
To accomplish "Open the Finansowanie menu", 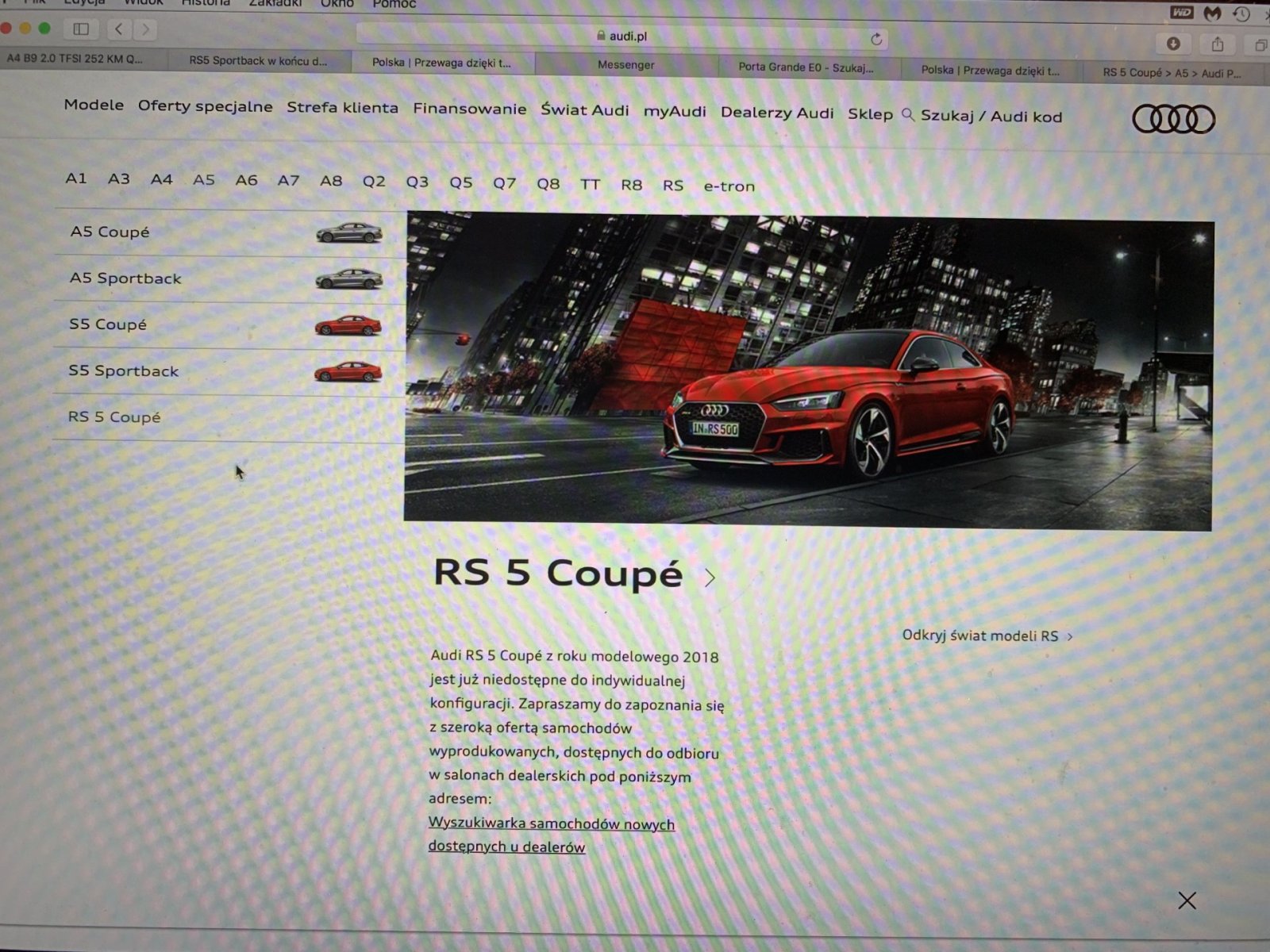I will [469, 109].
